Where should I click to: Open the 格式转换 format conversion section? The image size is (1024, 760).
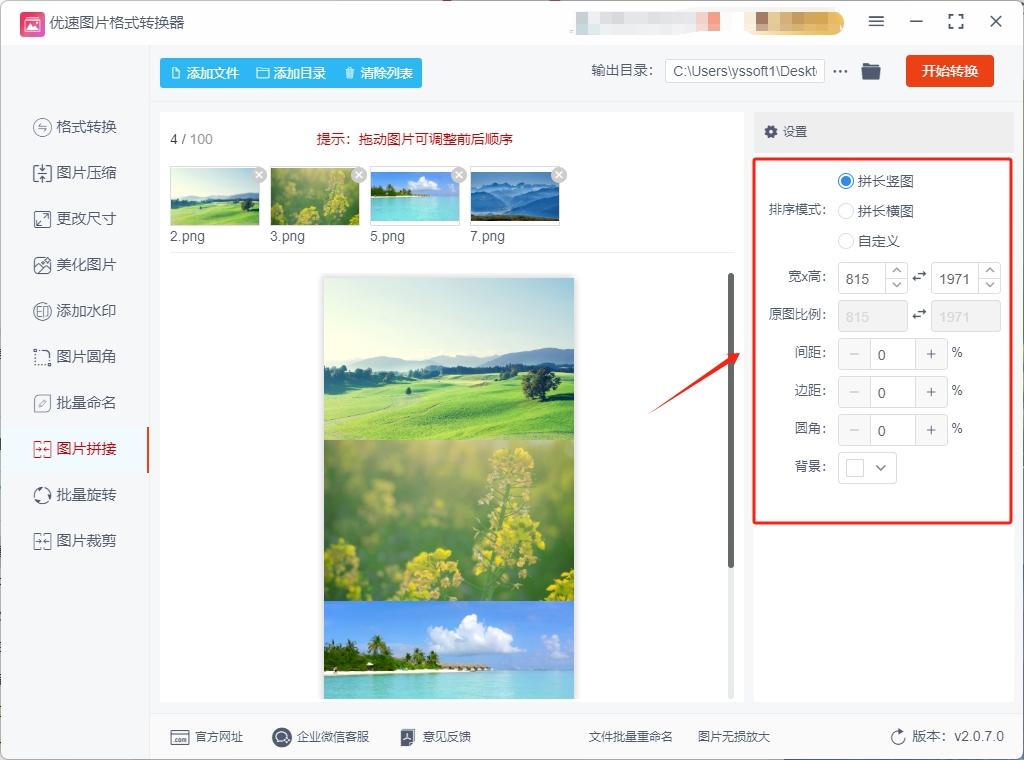(x=74, y=127)
